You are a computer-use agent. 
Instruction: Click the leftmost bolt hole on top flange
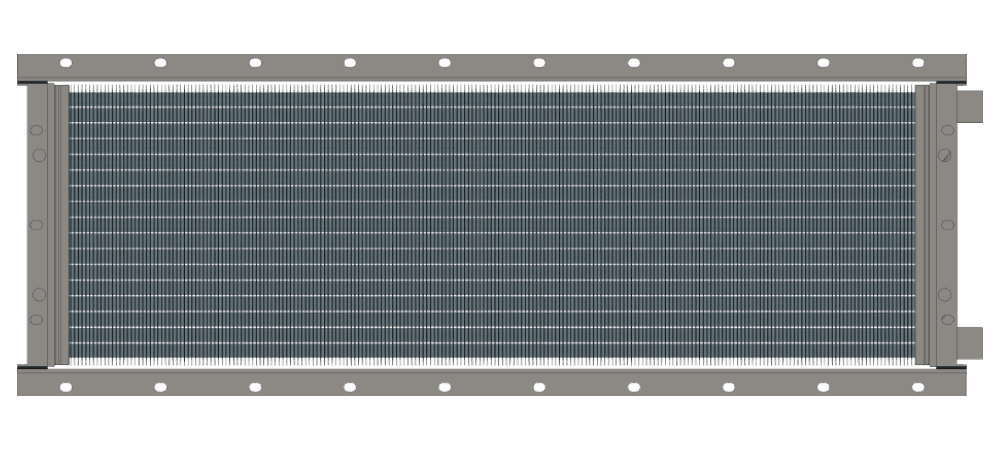65,63
